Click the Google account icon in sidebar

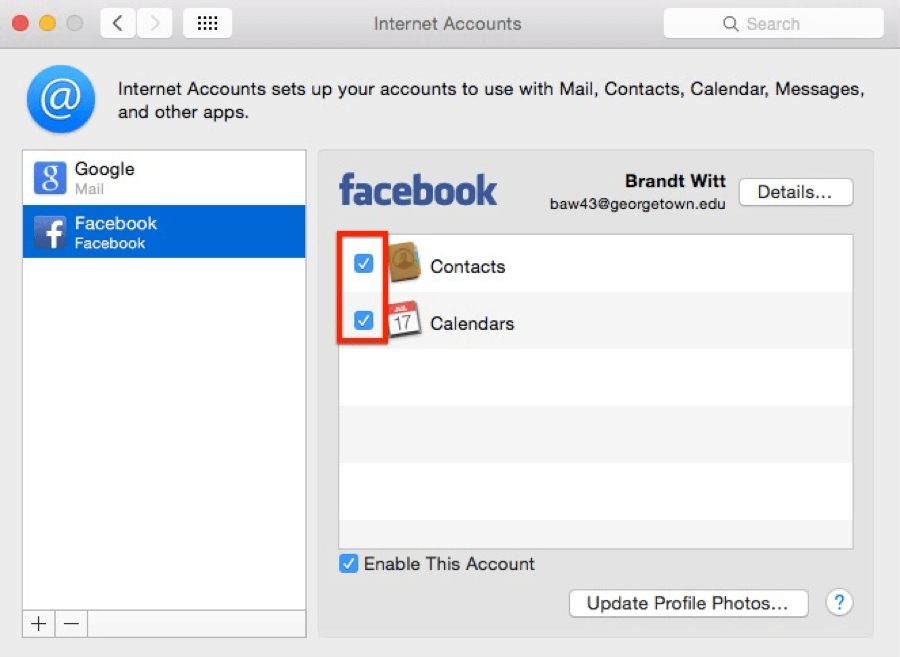point(50,178)
